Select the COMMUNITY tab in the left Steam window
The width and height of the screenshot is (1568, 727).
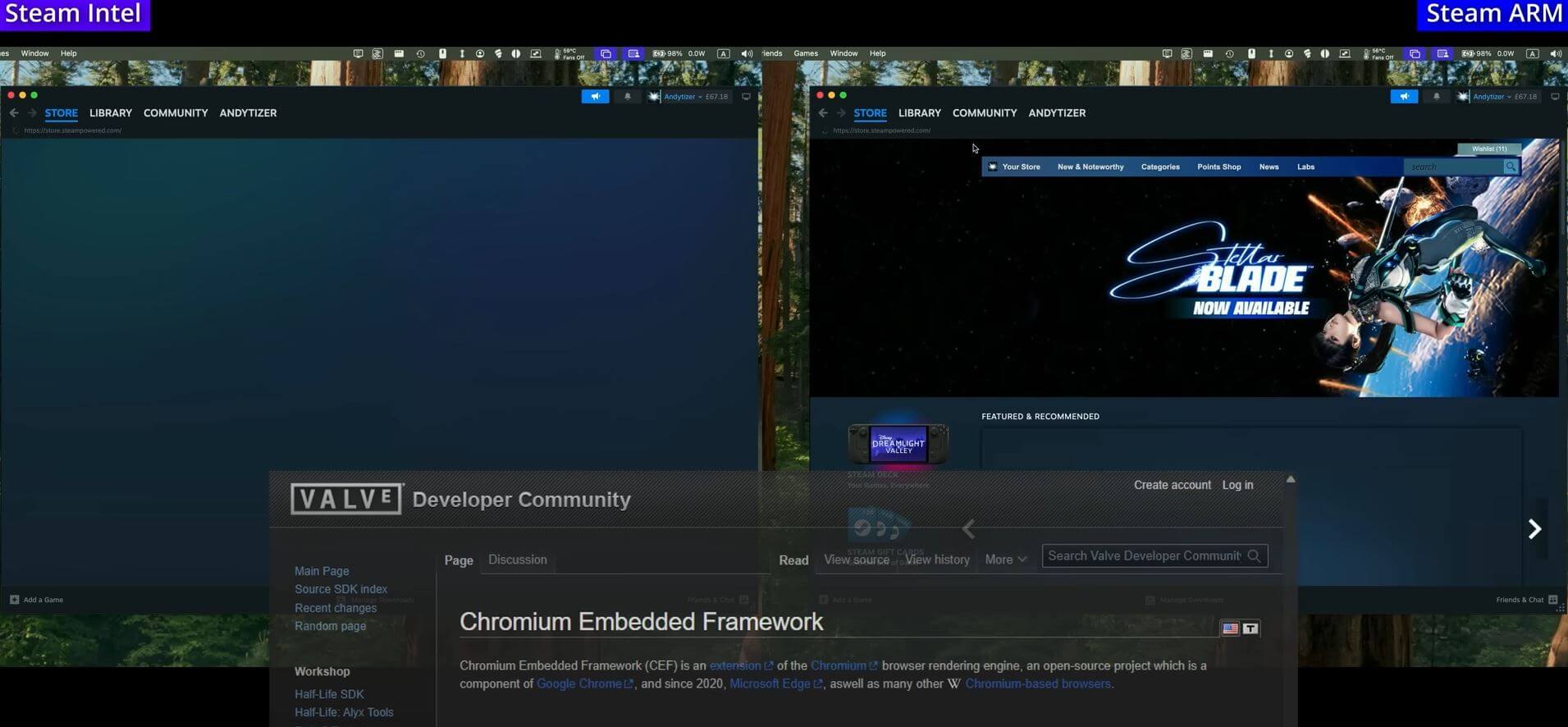click(x=176, y=113)
